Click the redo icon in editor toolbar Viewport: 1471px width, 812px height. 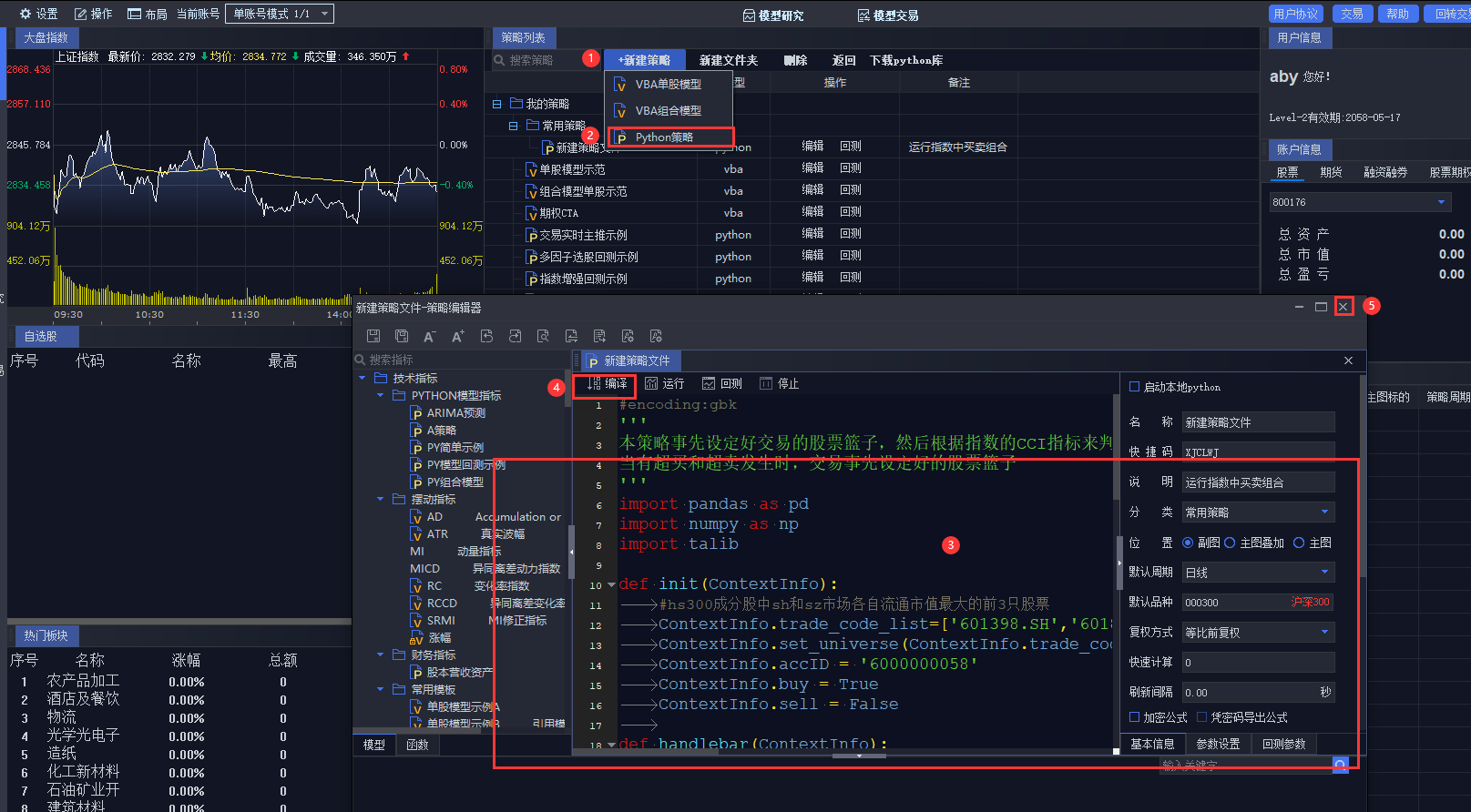515,336
